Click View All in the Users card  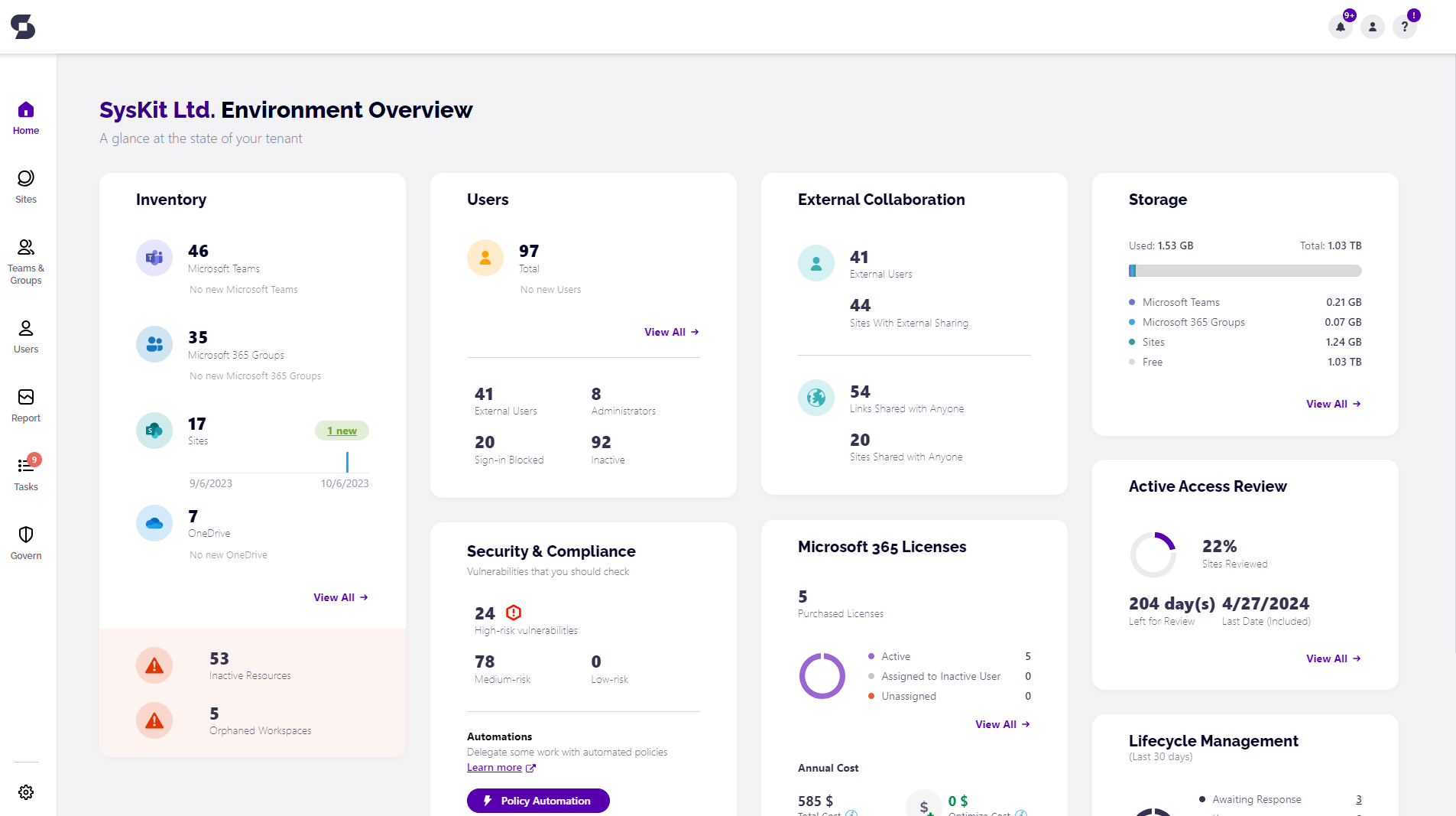click(x=671, y=332)
